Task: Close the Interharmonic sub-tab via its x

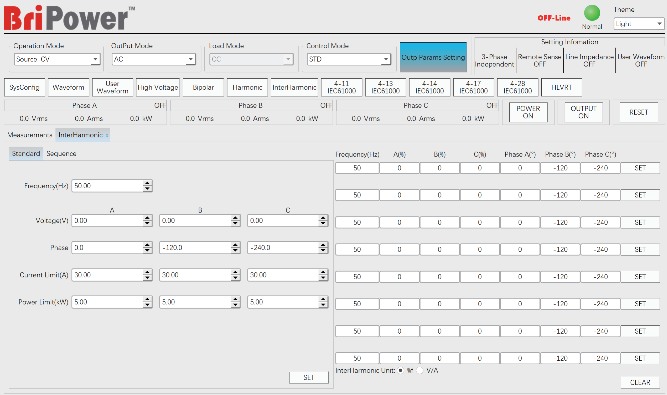Action: click(x=107, y=135)
